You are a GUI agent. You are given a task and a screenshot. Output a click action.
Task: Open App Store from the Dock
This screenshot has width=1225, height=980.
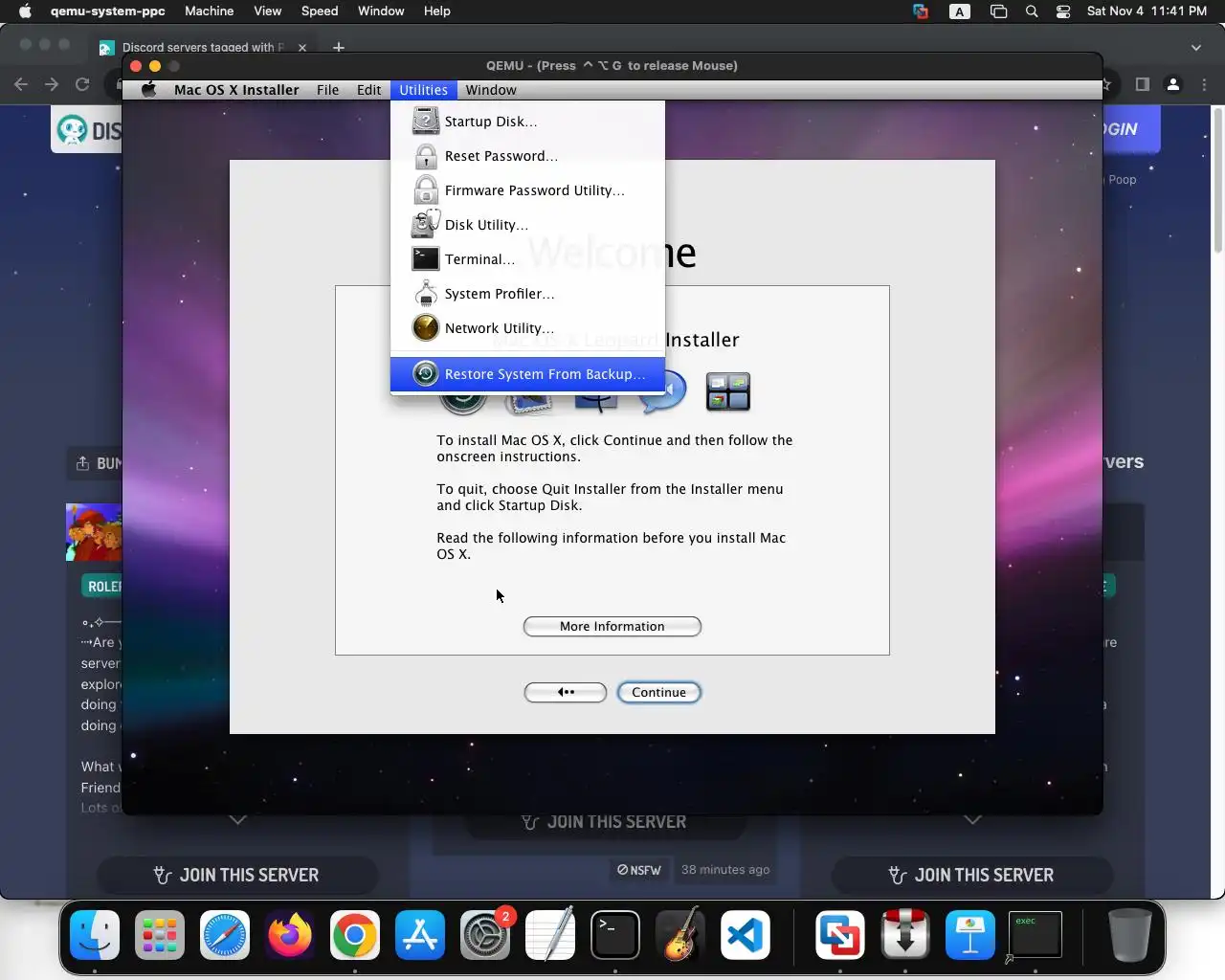click(420, 934)
